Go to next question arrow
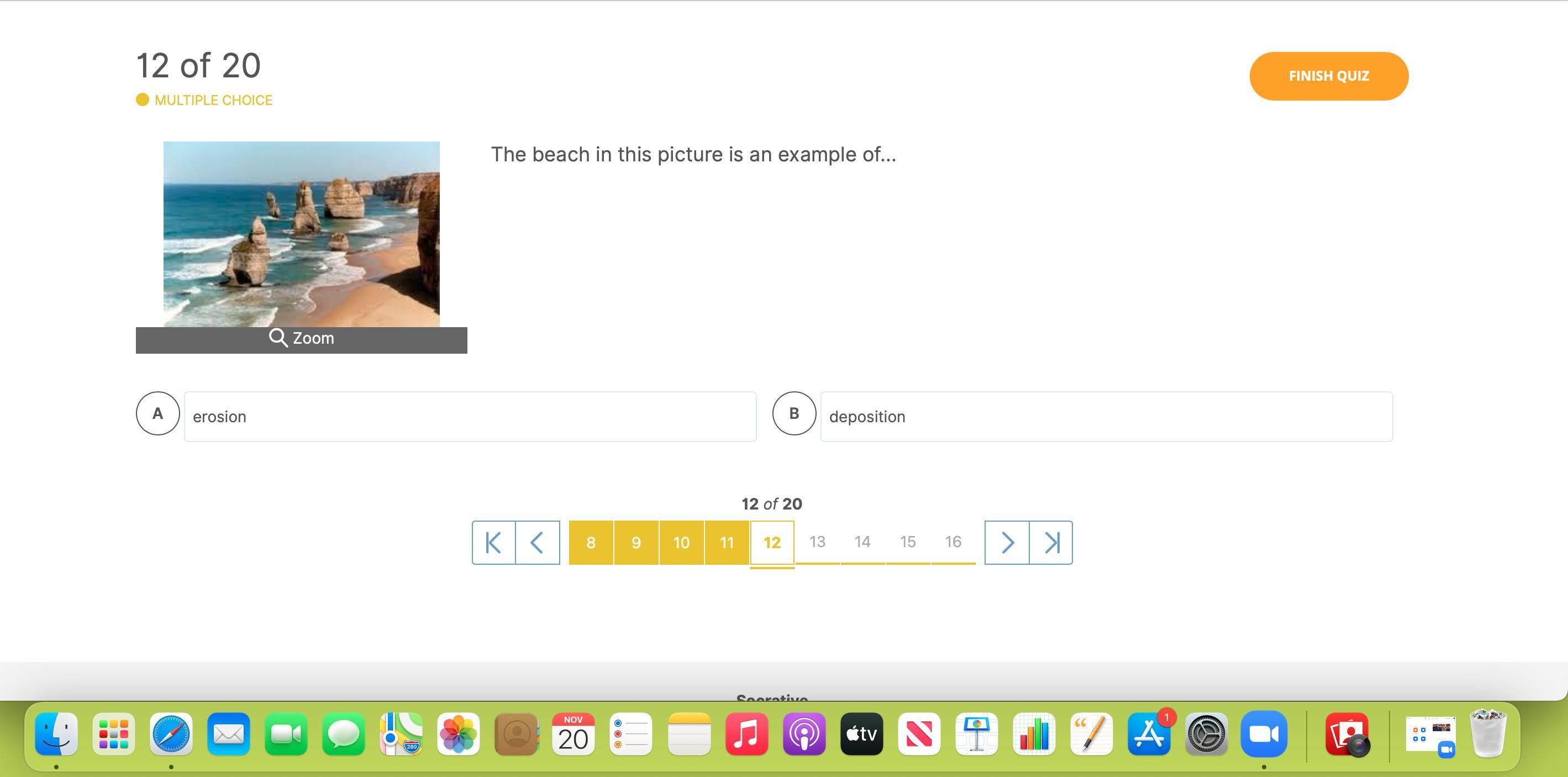The image size is (1568, 777). coord(1007,543)
